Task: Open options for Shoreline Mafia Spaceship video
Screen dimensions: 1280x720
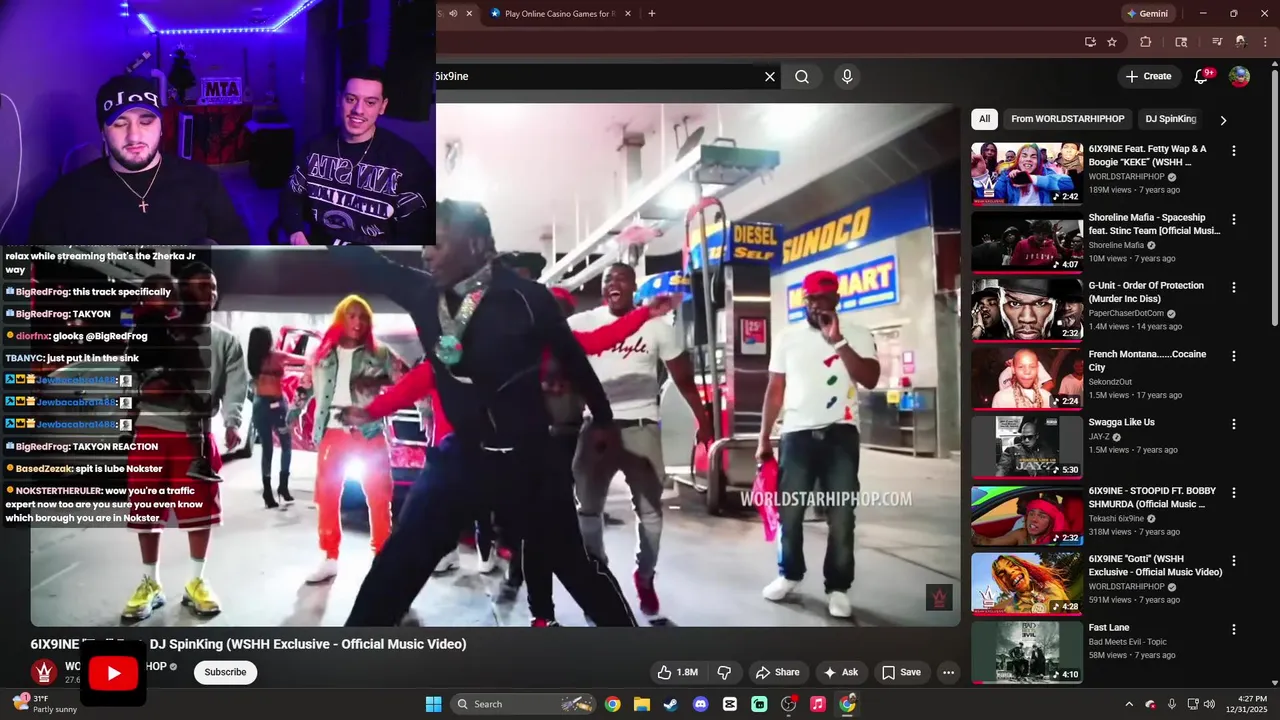Action: tap(1234, 219)
